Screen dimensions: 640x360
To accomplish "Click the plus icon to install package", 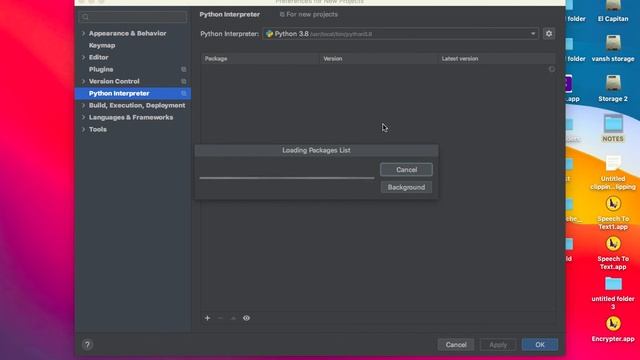I will click(207, 318).
